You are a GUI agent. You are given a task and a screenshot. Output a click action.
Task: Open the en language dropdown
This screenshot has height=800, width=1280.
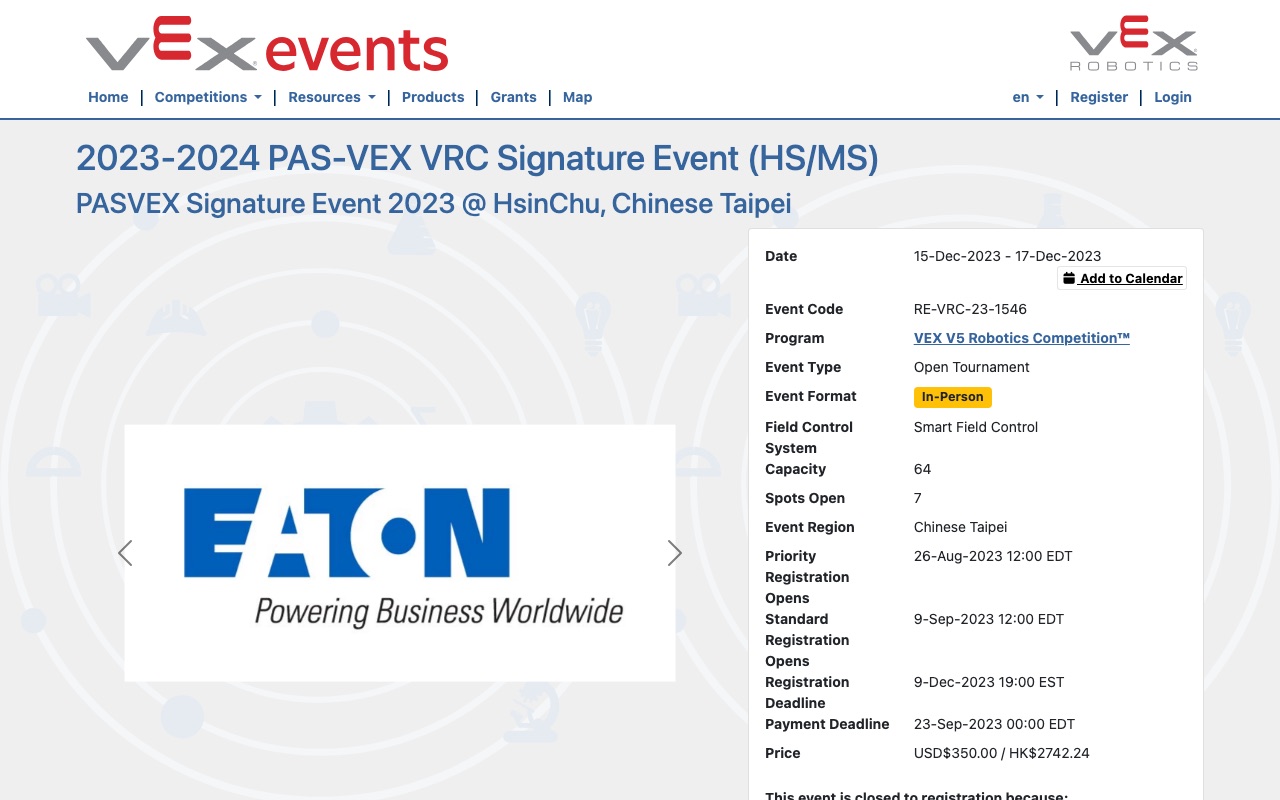pyautogui.click(x=1028, y=97)
